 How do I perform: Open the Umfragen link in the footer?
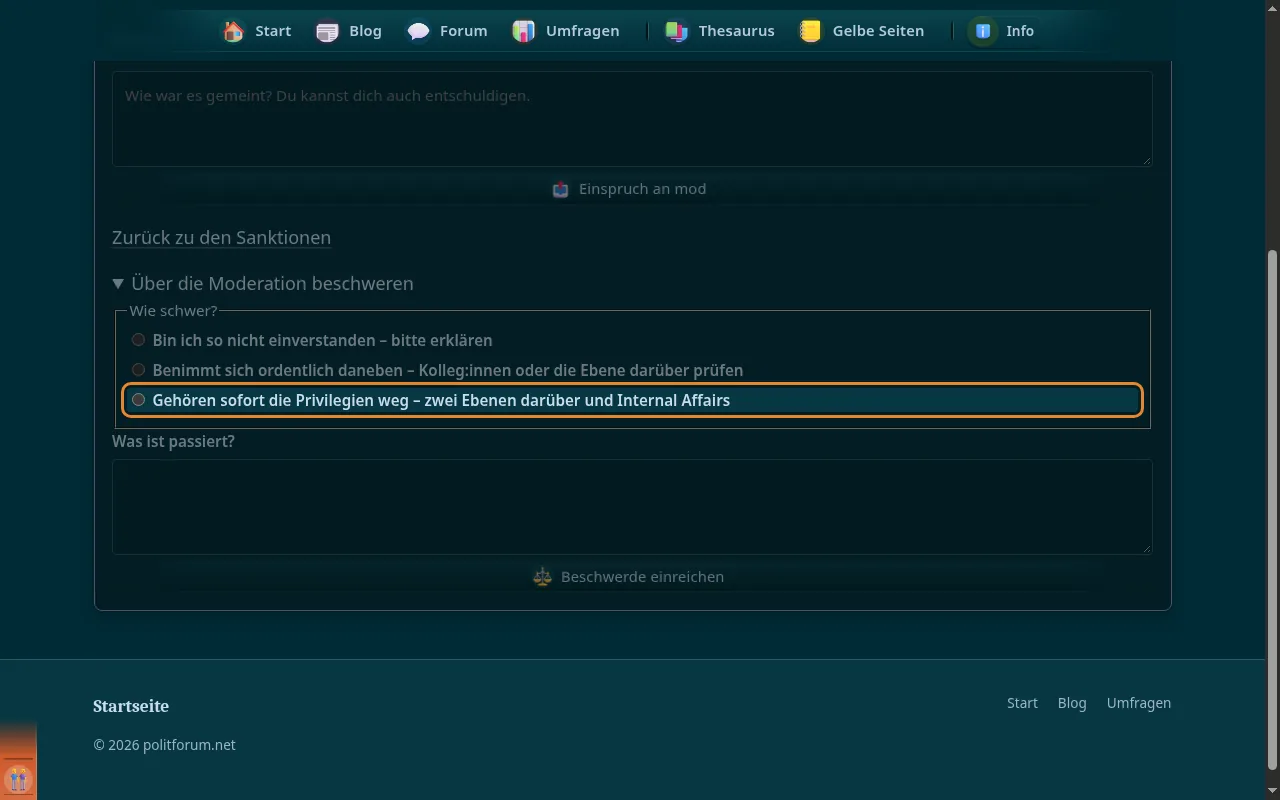tap(1138, 703)
